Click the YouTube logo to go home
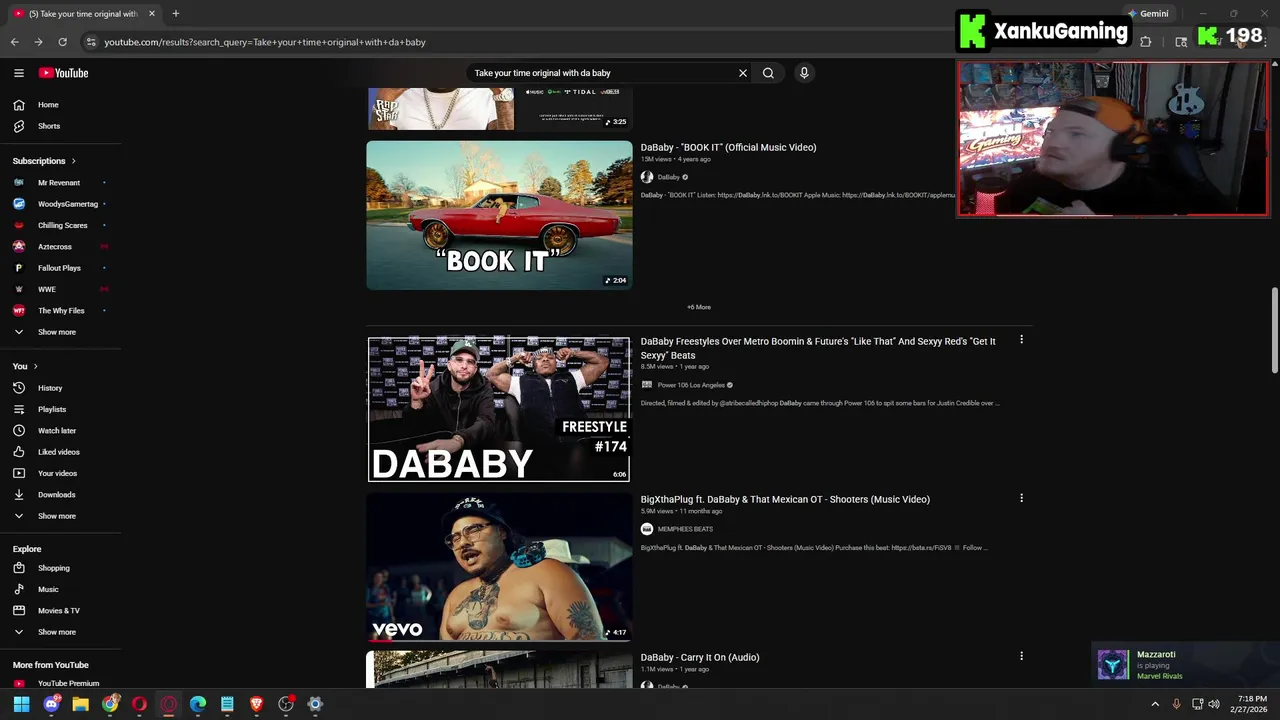 tap(64, 73)
